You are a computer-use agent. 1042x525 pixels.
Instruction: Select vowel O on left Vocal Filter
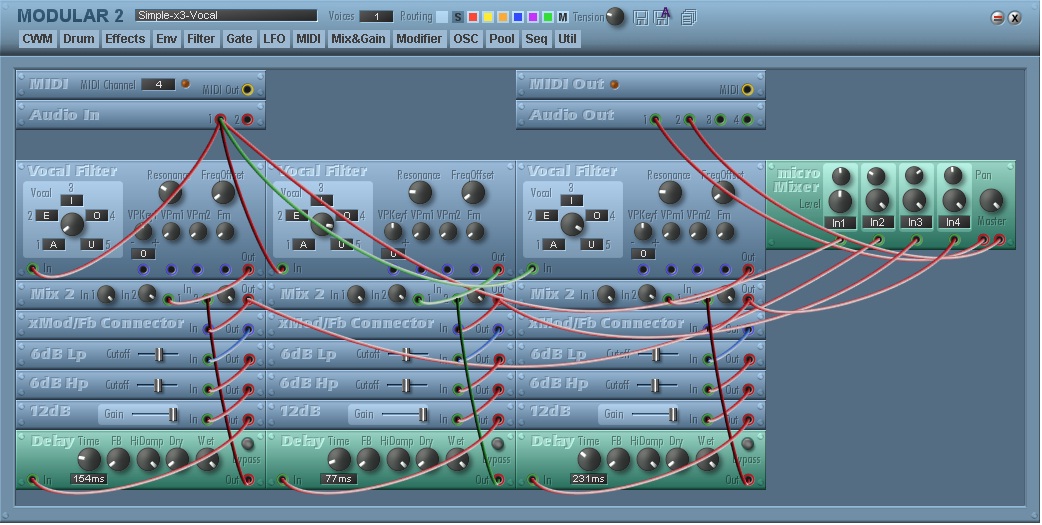coord(97,215)
